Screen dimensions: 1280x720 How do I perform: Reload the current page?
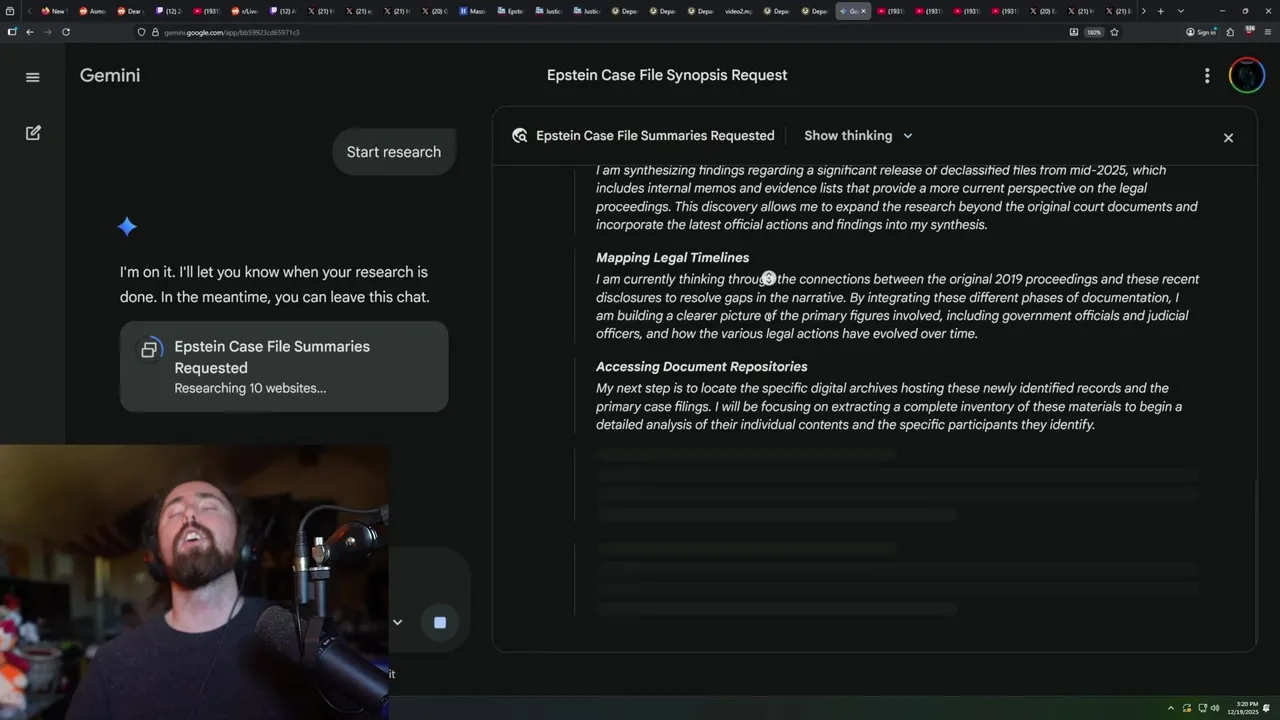pyautogui.click(x=66, y=32)
